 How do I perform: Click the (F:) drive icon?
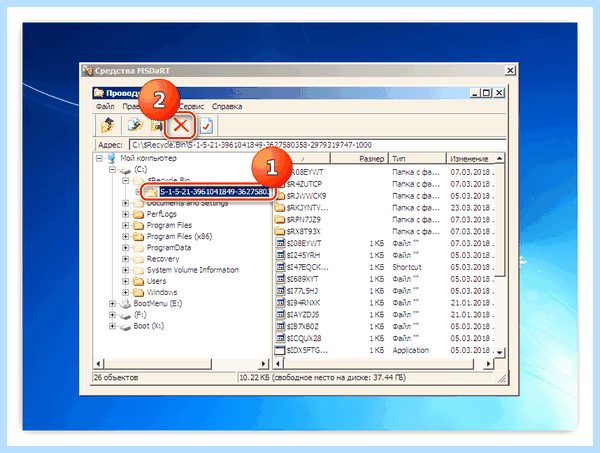coord(125,316)
